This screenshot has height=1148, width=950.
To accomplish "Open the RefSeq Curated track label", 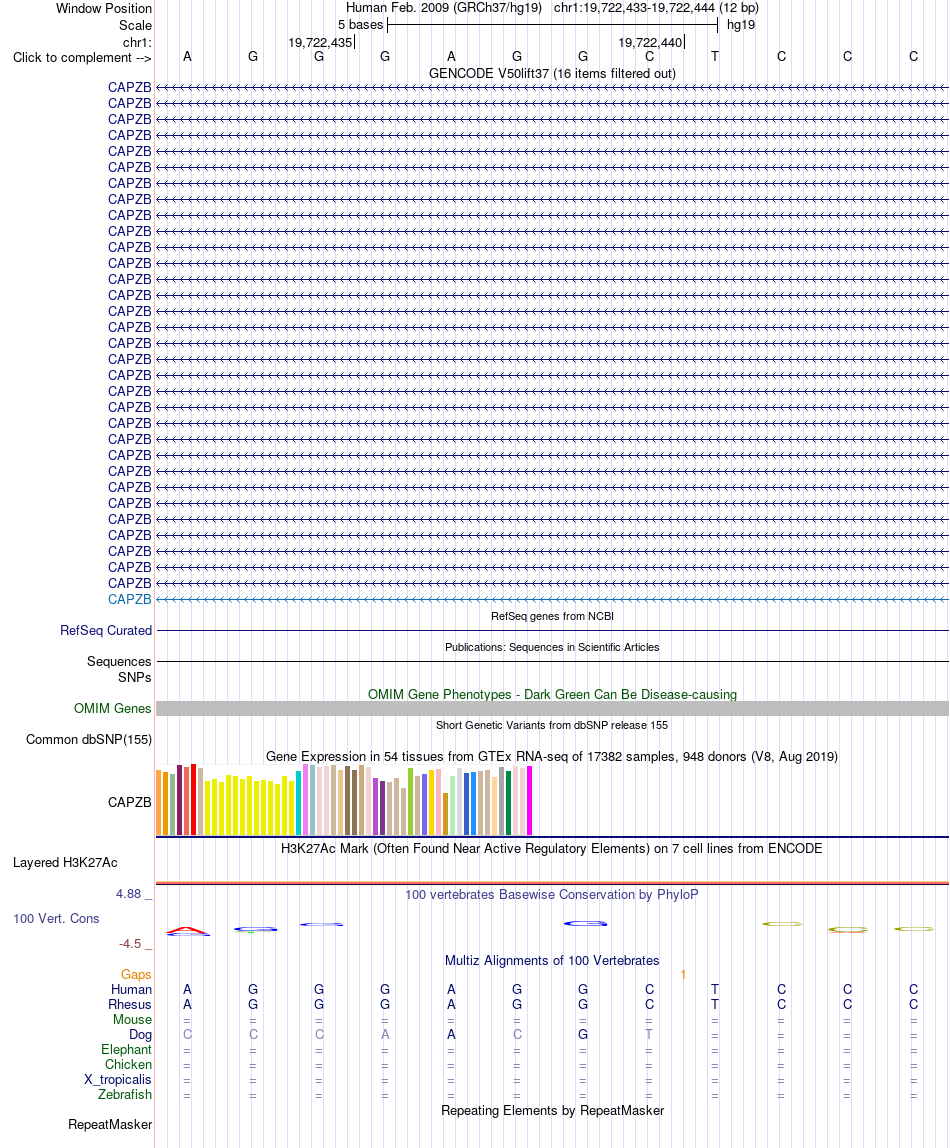I will 106,630.
